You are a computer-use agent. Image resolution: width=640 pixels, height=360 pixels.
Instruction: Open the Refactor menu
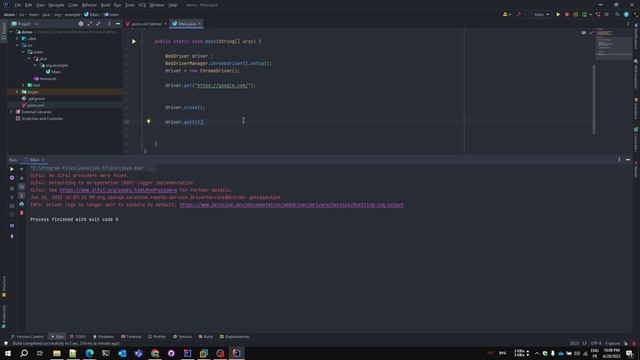click(x=89, y=5)
